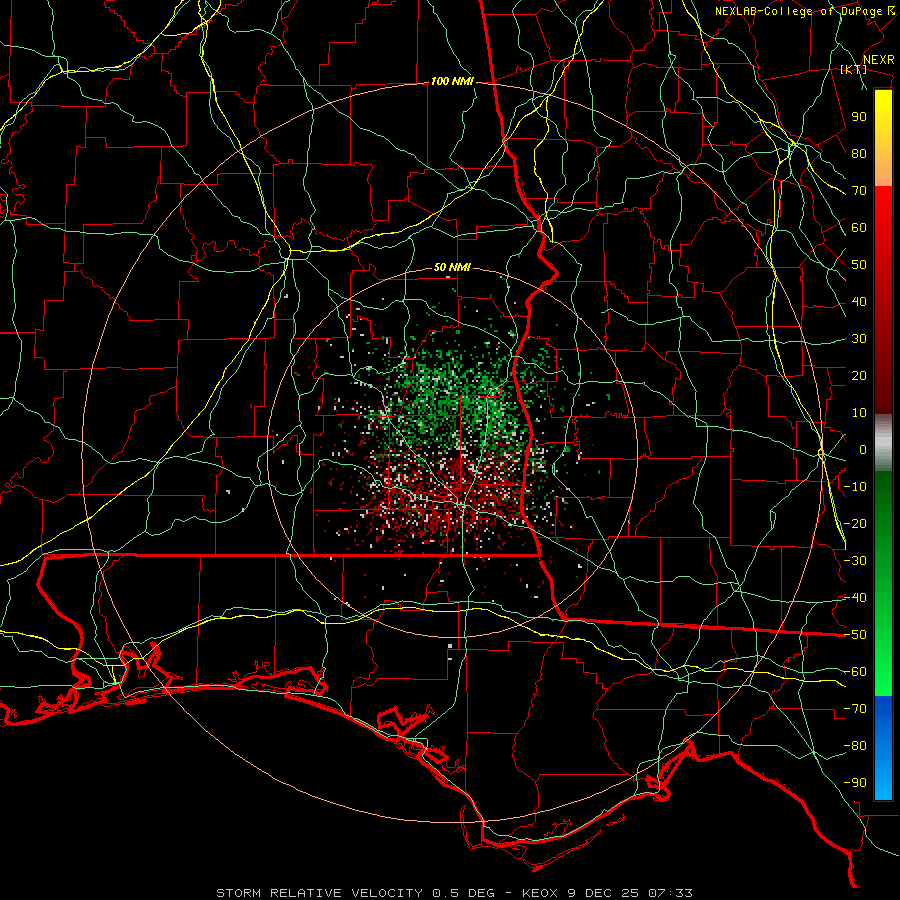Click the -70 value on the velocity scale

[855, 709]
